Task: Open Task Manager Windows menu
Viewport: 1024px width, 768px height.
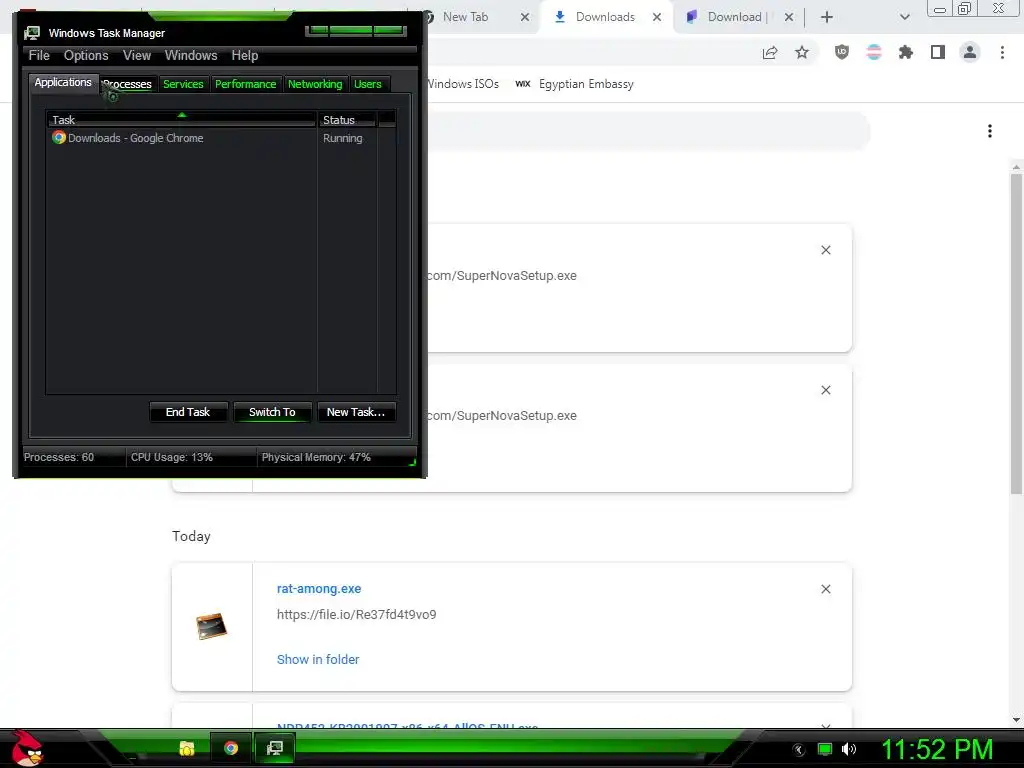Action: [191, 56]
